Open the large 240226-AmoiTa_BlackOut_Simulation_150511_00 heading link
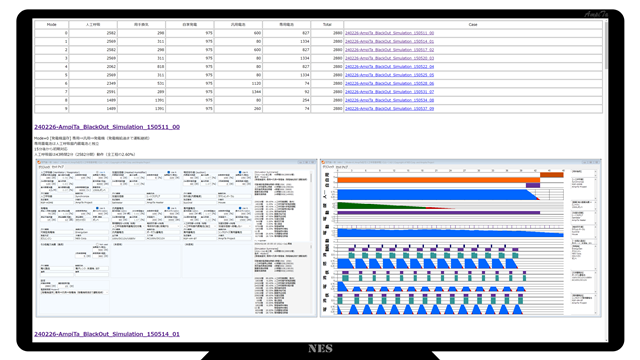This screenshot has height=360, width=640. 107,127
